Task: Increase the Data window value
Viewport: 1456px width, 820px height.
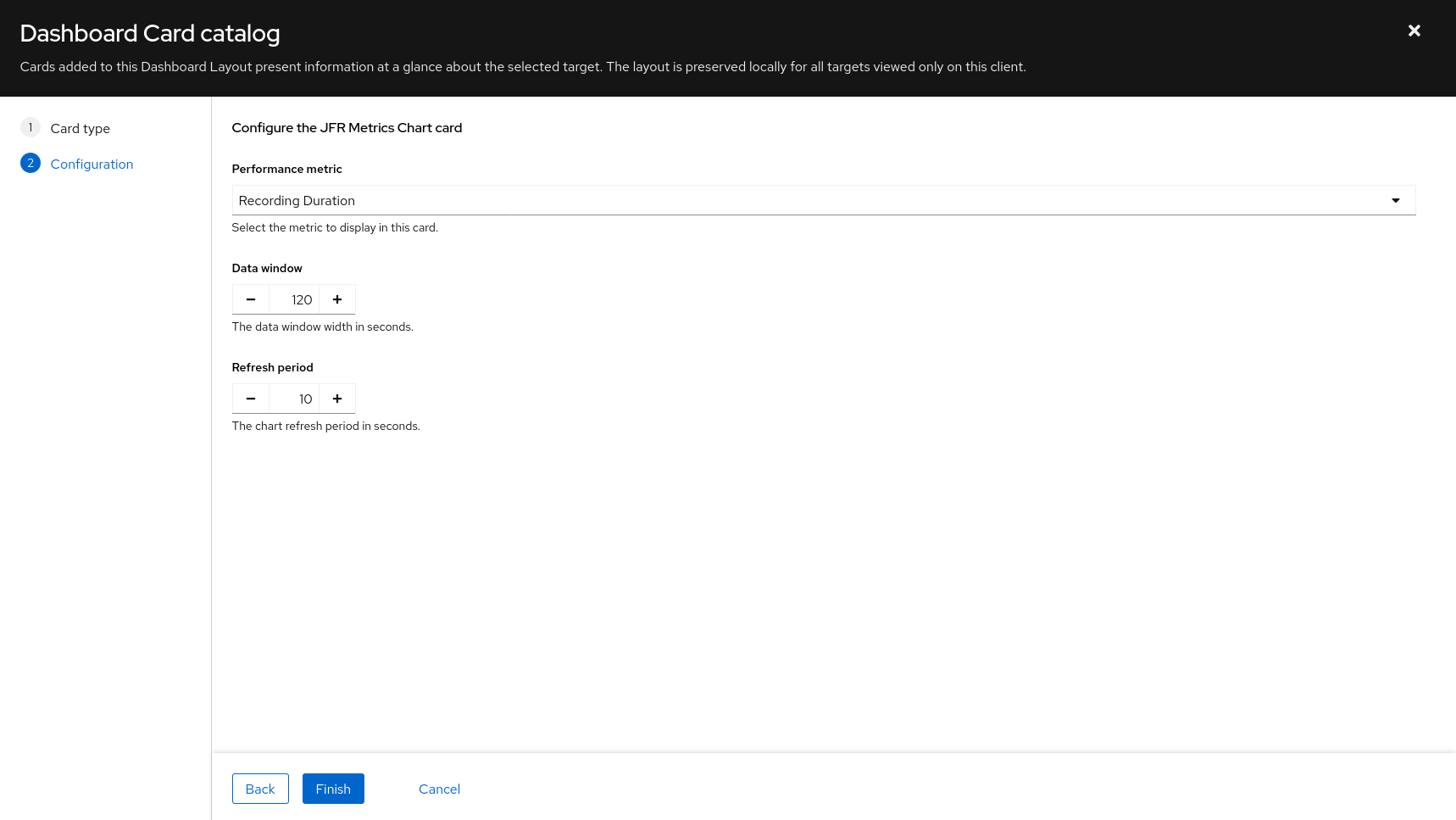Action: [x=337, y=299]
